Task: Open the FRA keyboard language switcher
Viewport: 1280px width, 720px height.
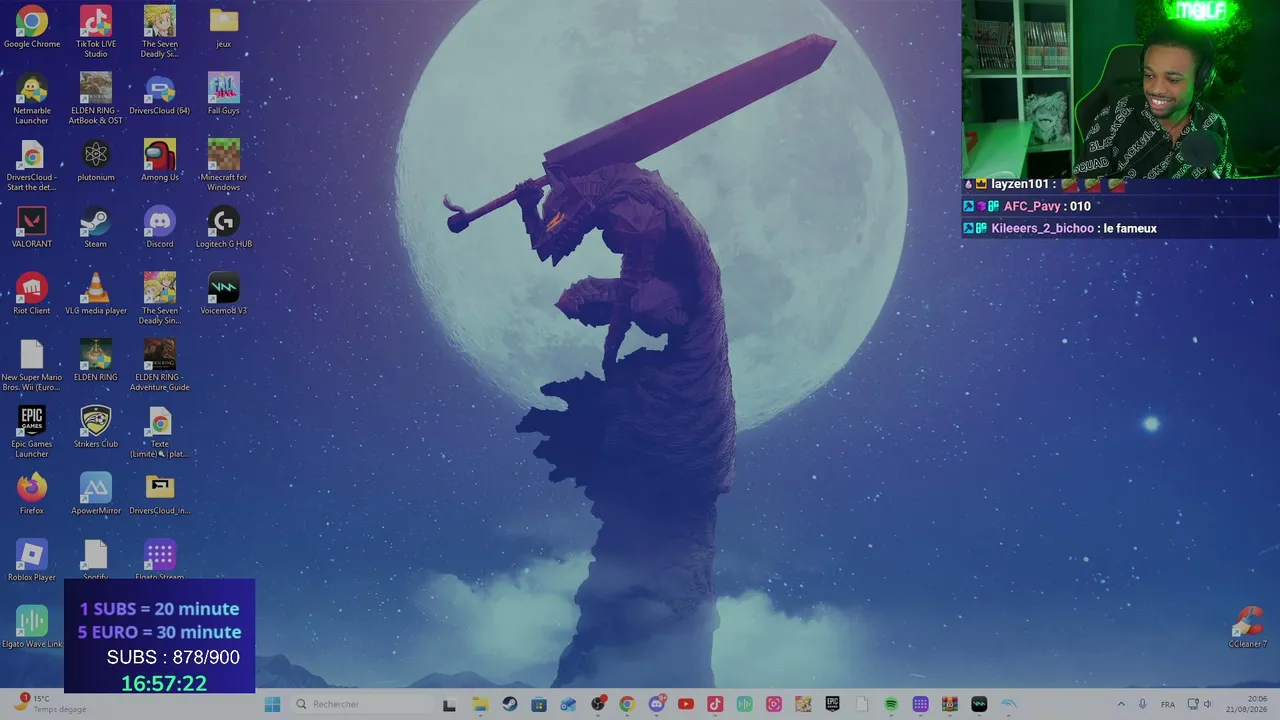Action: tap(1168, 704)
